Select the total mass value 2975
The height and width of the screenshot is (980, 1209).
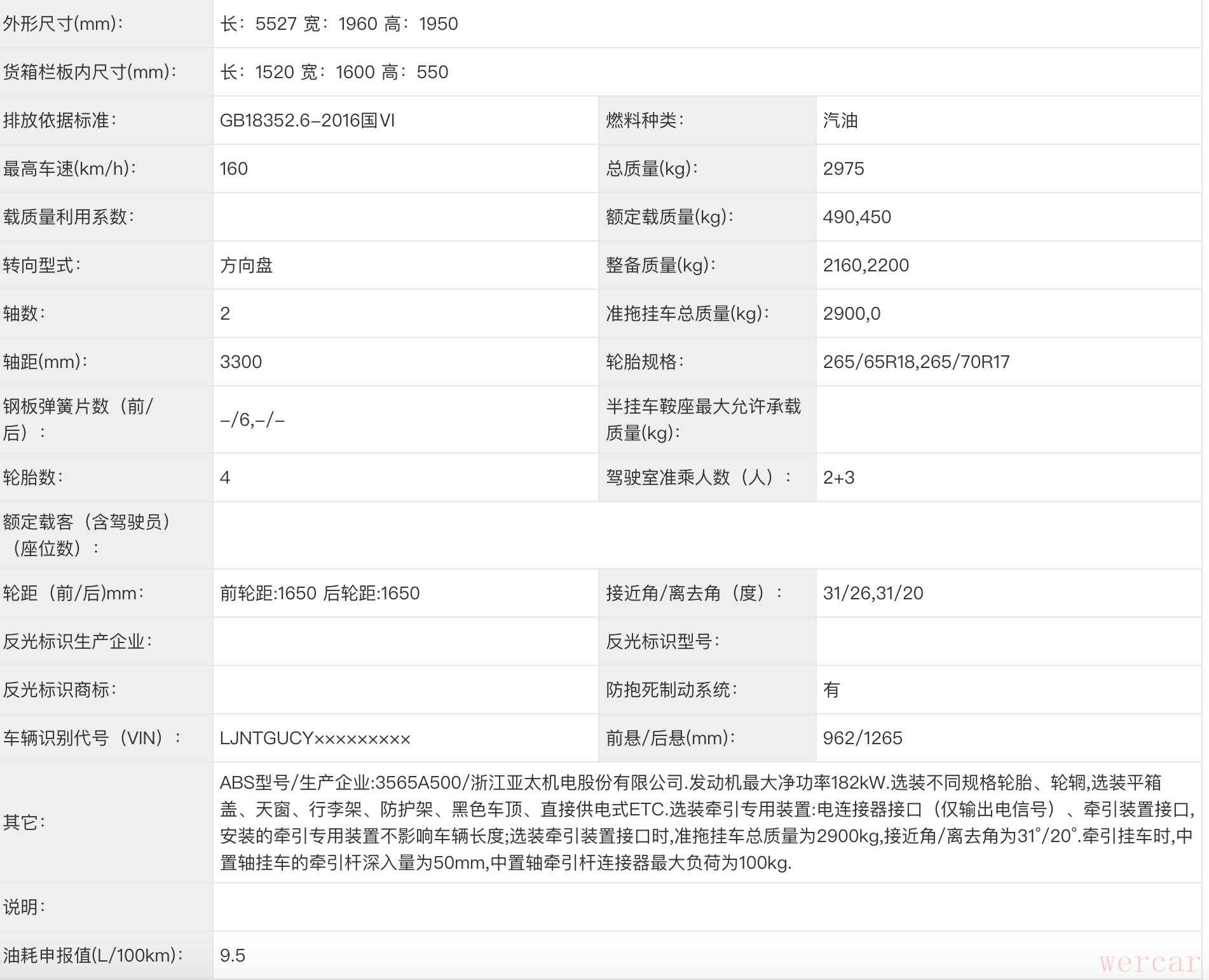[843, 169]
